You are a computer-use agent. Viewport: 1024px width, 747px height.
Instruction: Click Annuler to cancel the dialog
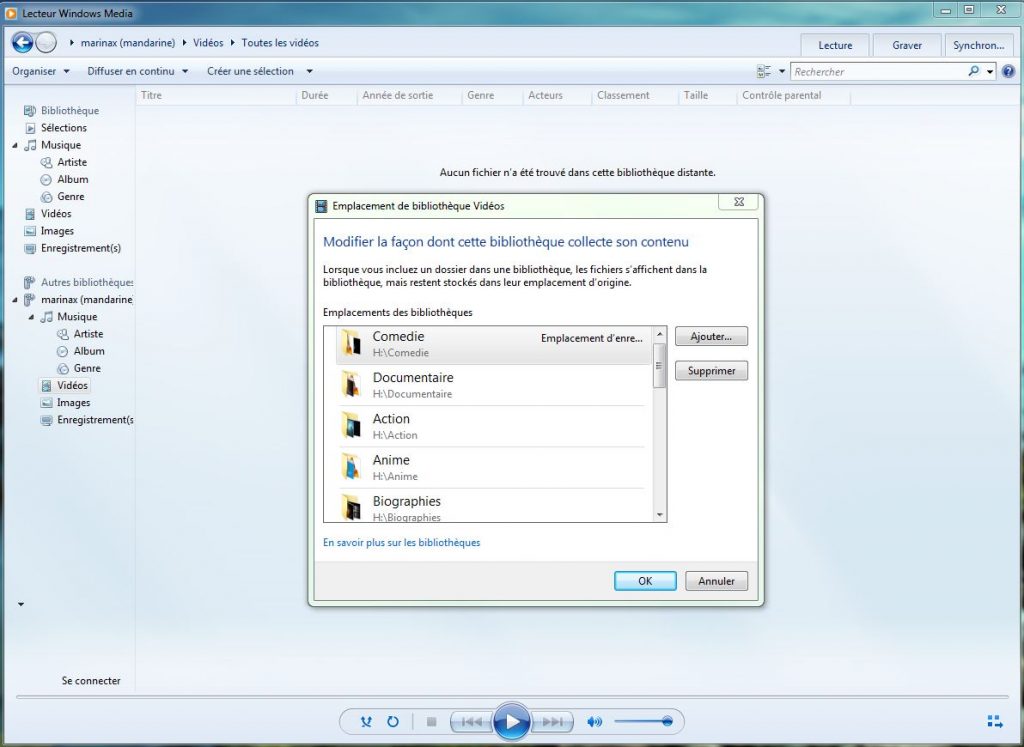pos(716,581)
